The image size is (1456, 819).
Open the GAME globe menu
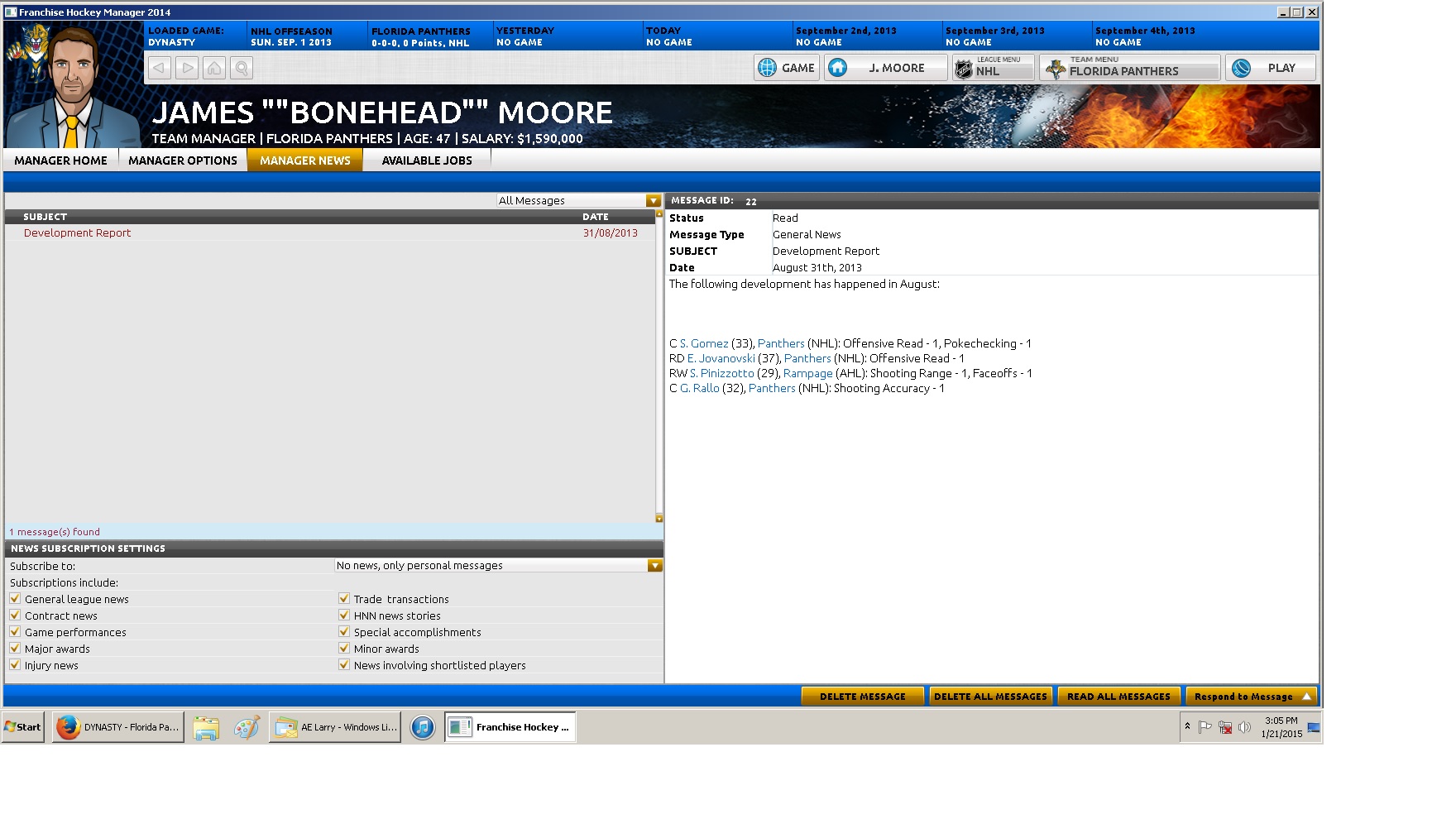(x=786, y=68)
